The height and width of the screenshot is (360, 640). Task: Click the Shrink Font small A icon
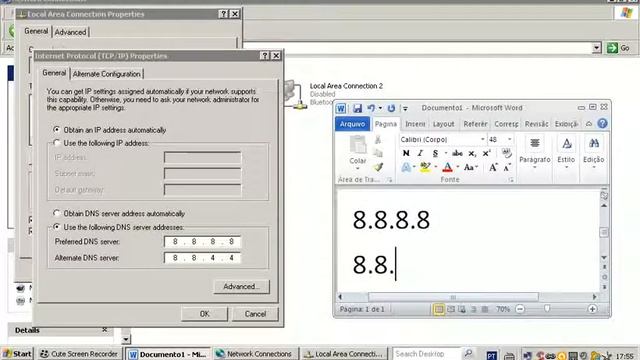[x=507, y=167]
